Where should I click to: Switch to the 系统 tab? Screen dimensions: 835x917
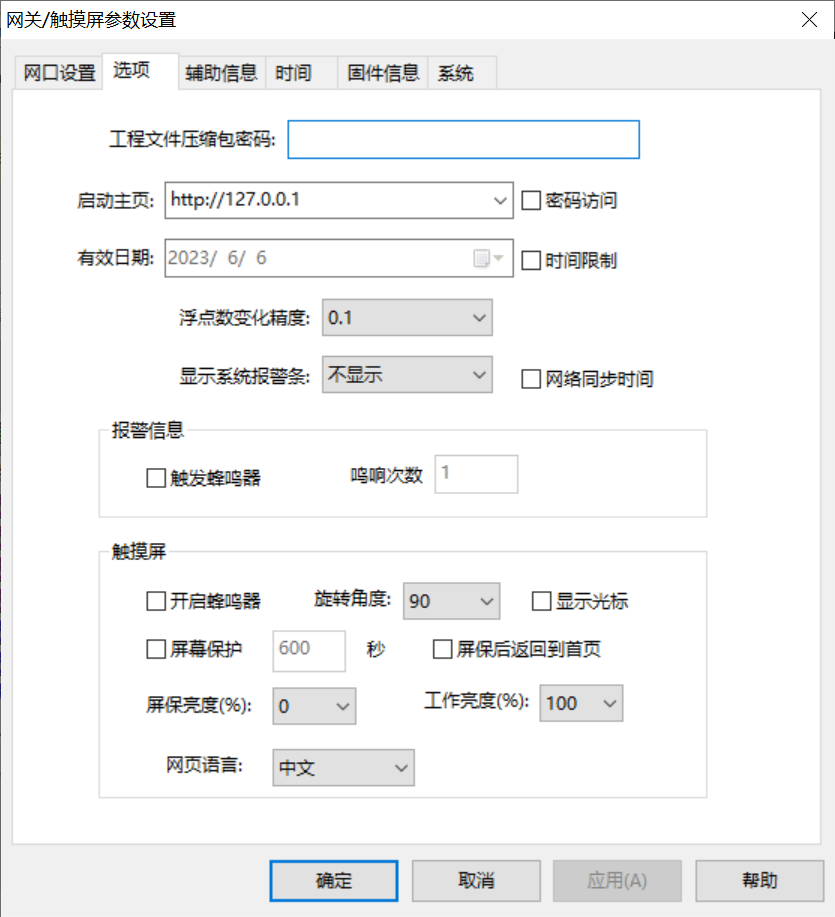[x=462, y=73]
